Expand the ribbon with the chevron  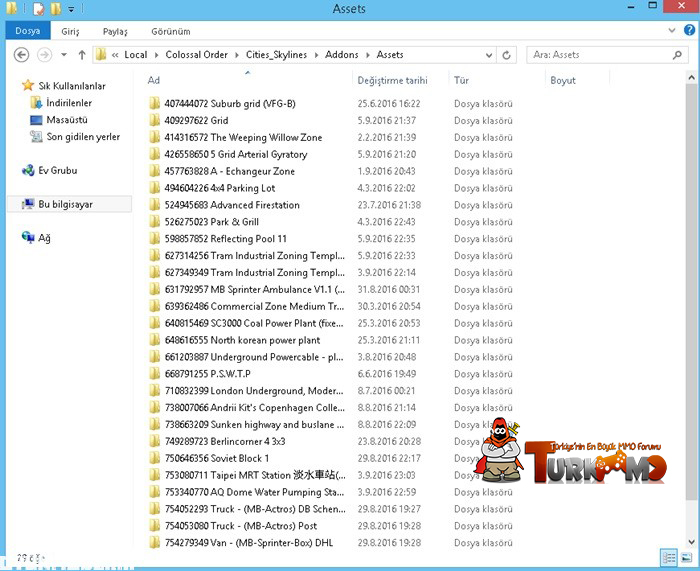(671, 31)
